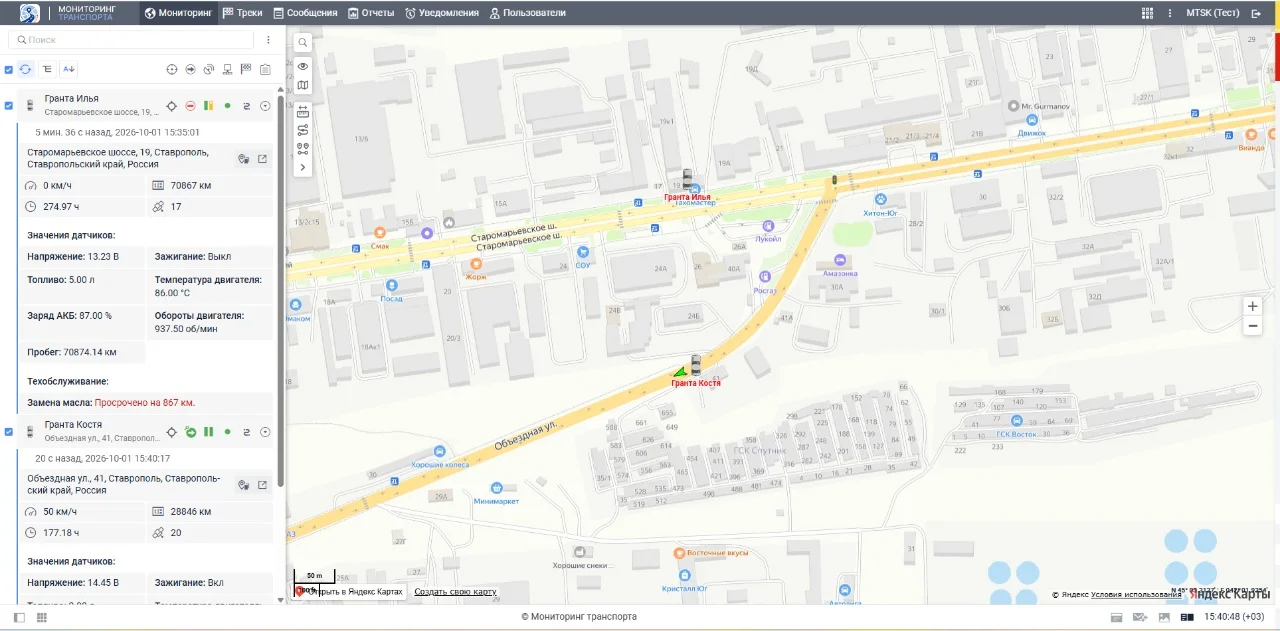Viewport: 1280px width, 631px height.
Task: Click the Создать свою карту link
Action: click(455, 592)
